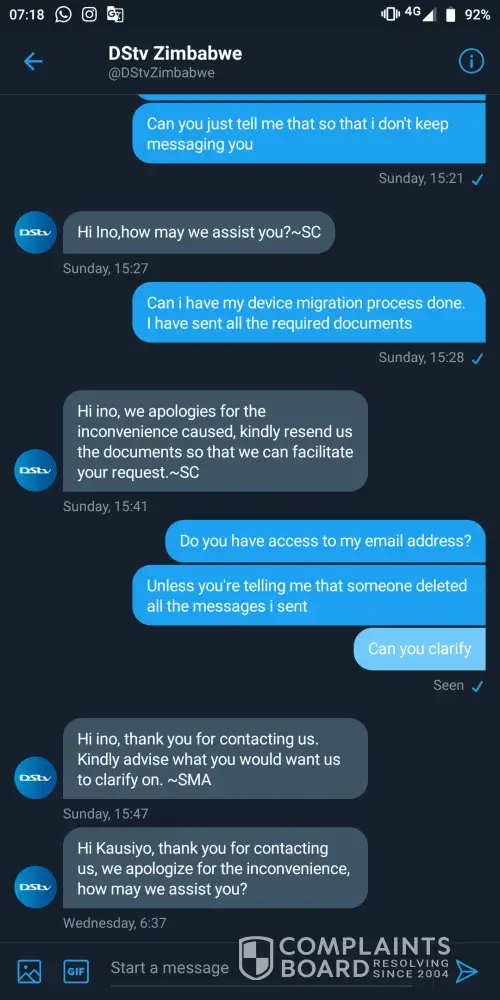The image size is (500, 1000).
Task: Focus the 'Start a message' field
Action: pyautogui.click(x=170, y=968)
